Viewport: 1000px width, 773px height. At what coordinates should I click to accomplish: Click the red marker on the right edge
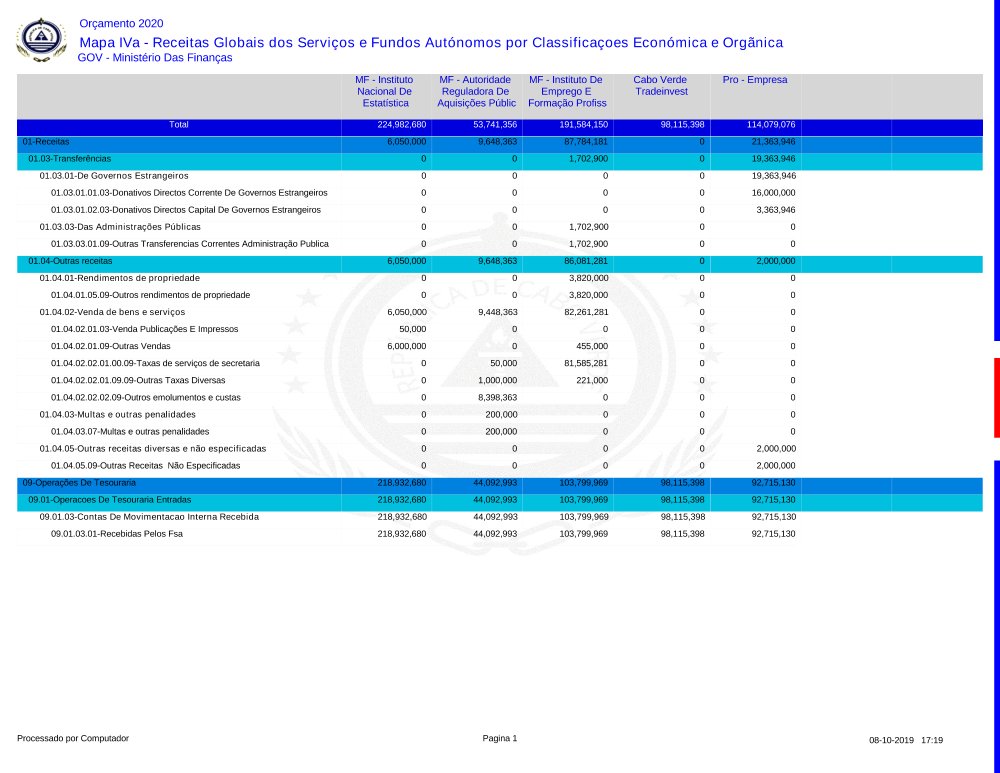pyautogui.click(x=996, y=397)
